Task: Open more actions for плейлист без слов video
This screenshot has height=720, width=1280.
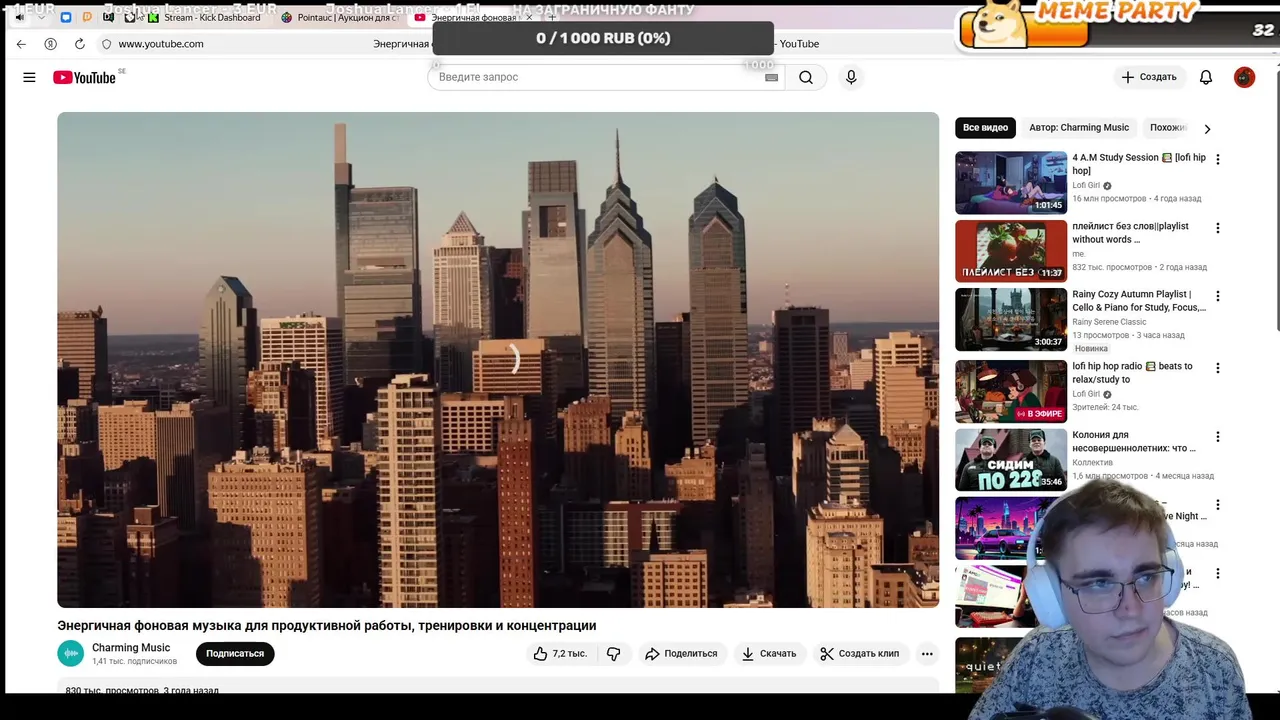Action: [1217, 228]
